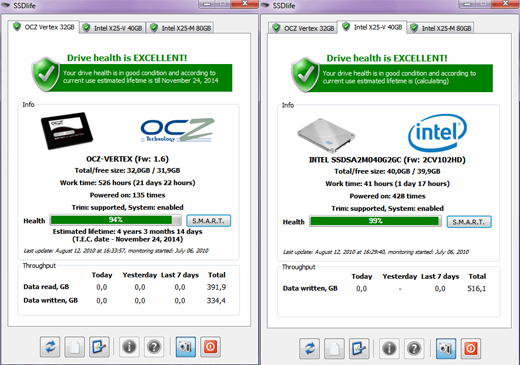Click blank page icon in left SSDlife window
The image size is (520, 365).
point(74,347)
